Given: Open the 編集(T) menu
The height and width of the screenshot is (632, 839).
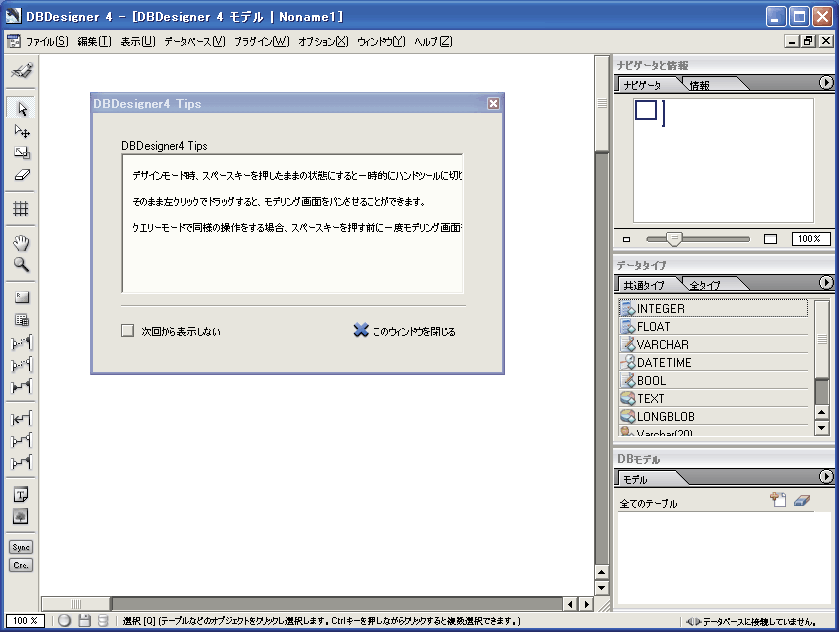Looking at the screenshot, I should (x=94, y=41).
